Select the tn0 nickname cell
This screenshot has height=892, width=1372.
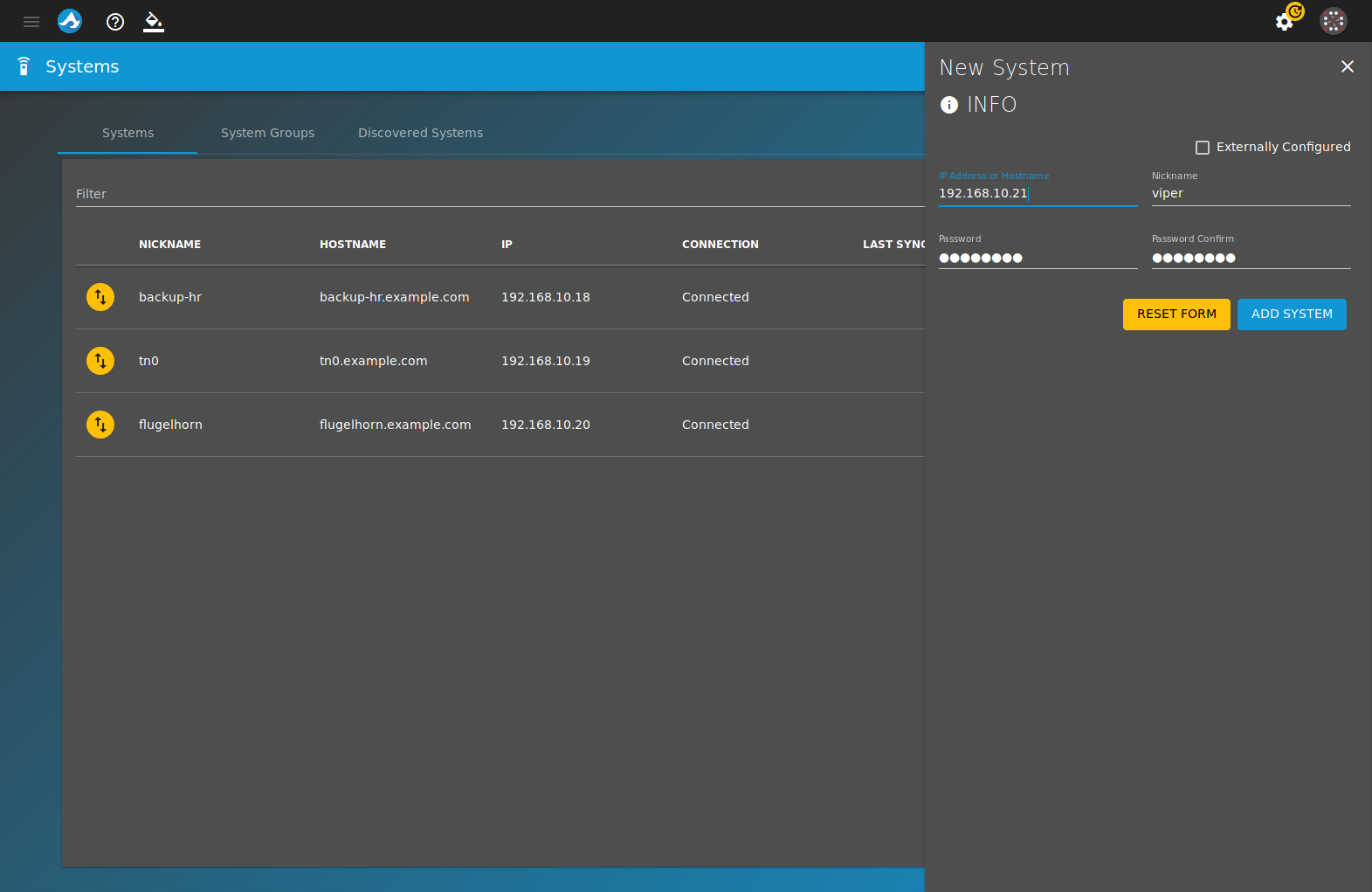(x=148, y=361)
